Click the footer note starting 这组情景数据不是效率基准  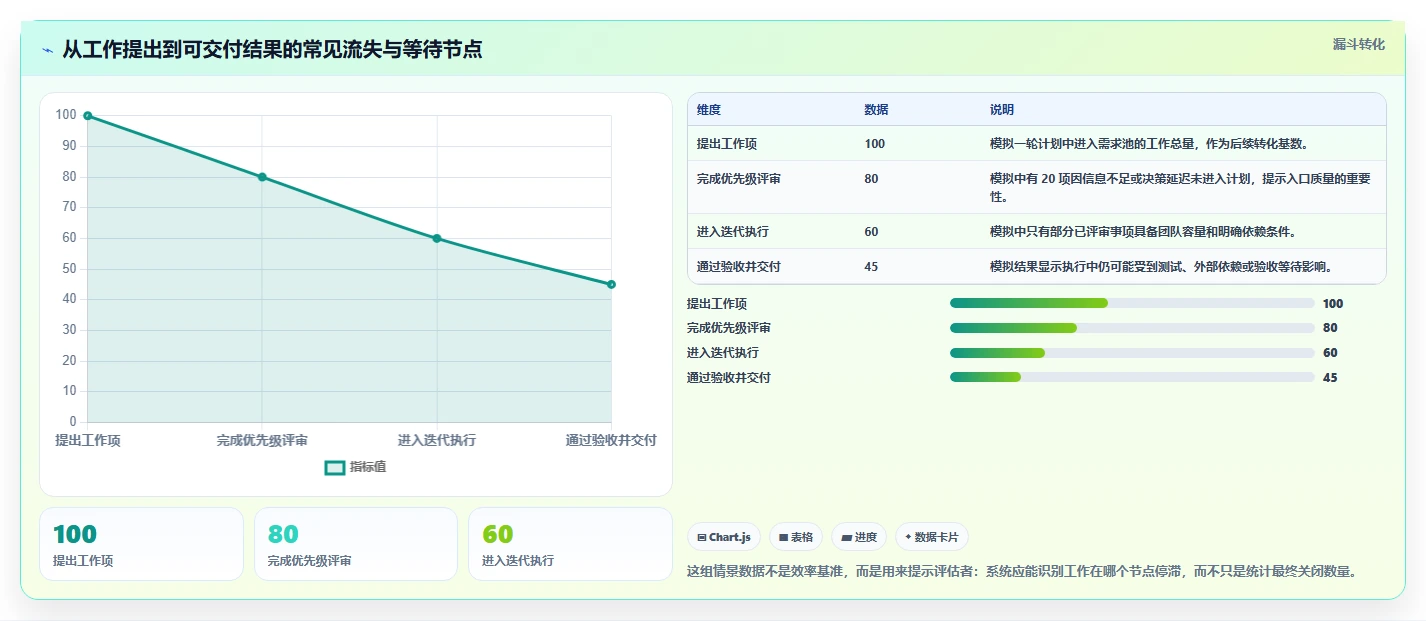tap(1022, 572)
